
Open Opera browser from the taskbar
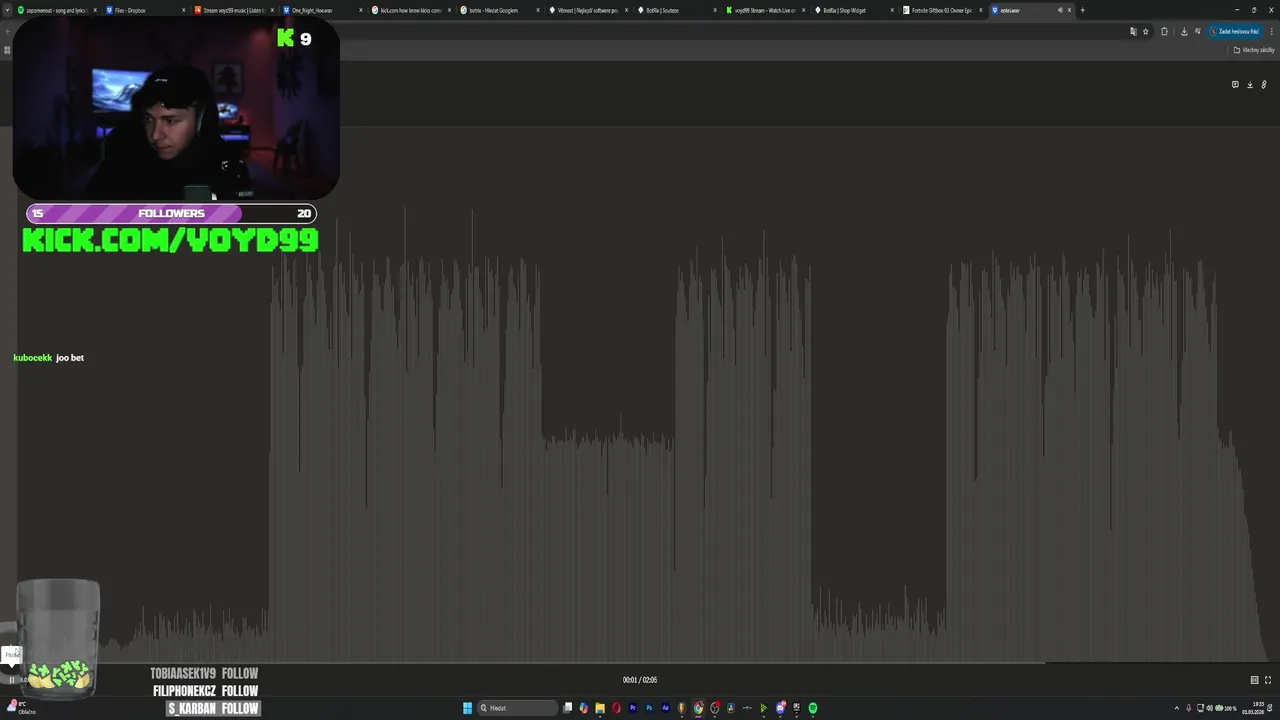pos(616,708)
